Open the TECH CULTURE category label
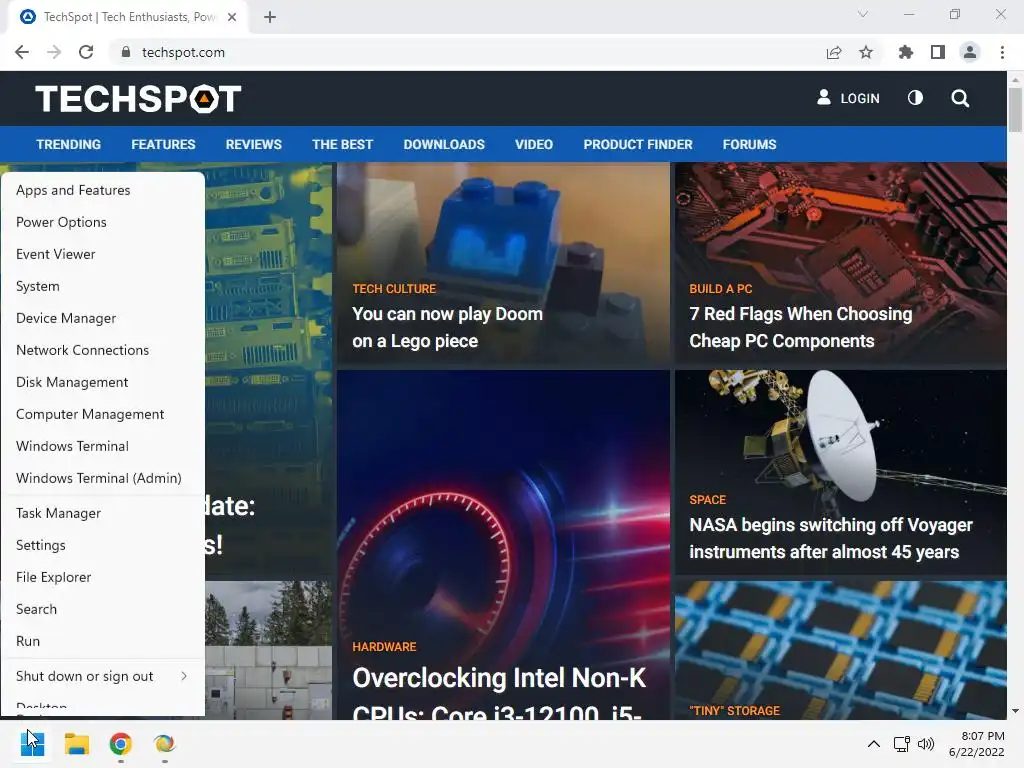The height and width of the screenshot is (768, 1024). 394,289
